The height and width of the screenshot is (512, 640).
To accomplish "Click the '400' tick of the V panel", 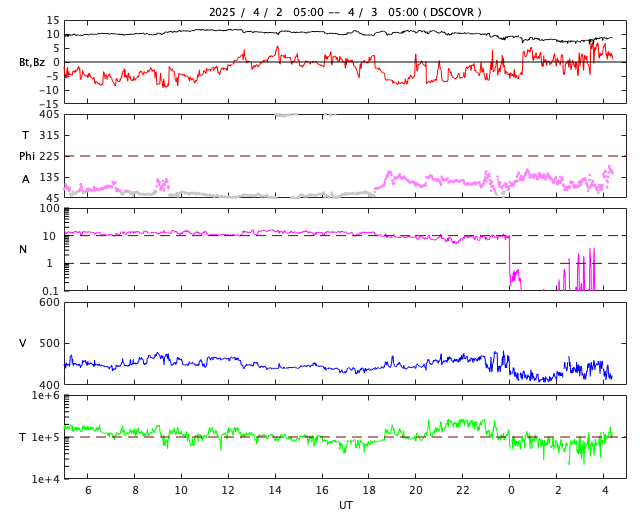I will [x=49, y=385].
